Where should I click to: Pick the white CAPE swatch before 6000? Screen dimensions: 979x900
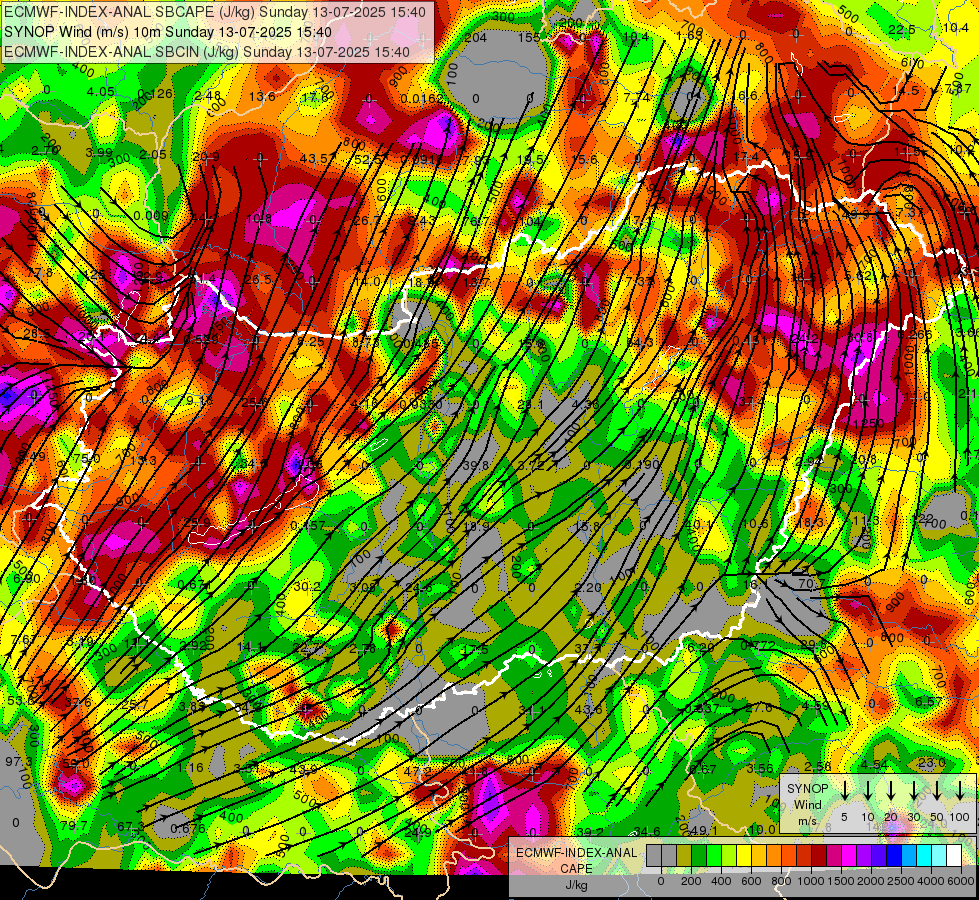click(955, 856)
